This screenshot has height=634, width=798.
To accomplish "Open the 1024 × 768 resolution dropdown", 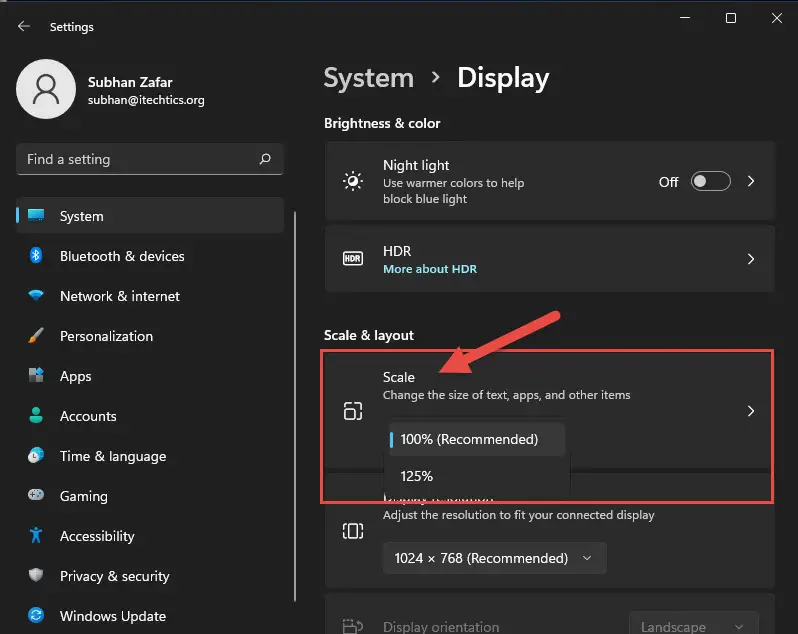I will point(495,558).
